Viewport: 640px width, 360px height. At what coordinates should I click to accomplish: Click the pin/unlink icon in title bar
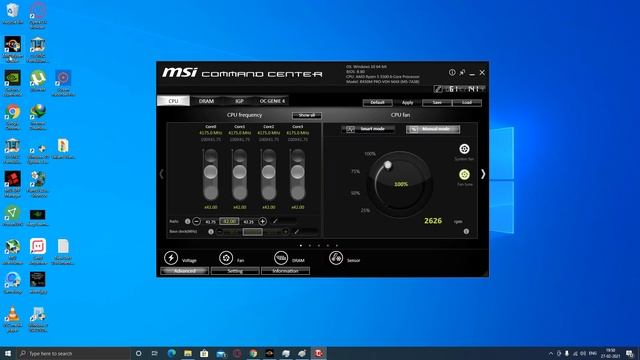[x=462, y=72]
